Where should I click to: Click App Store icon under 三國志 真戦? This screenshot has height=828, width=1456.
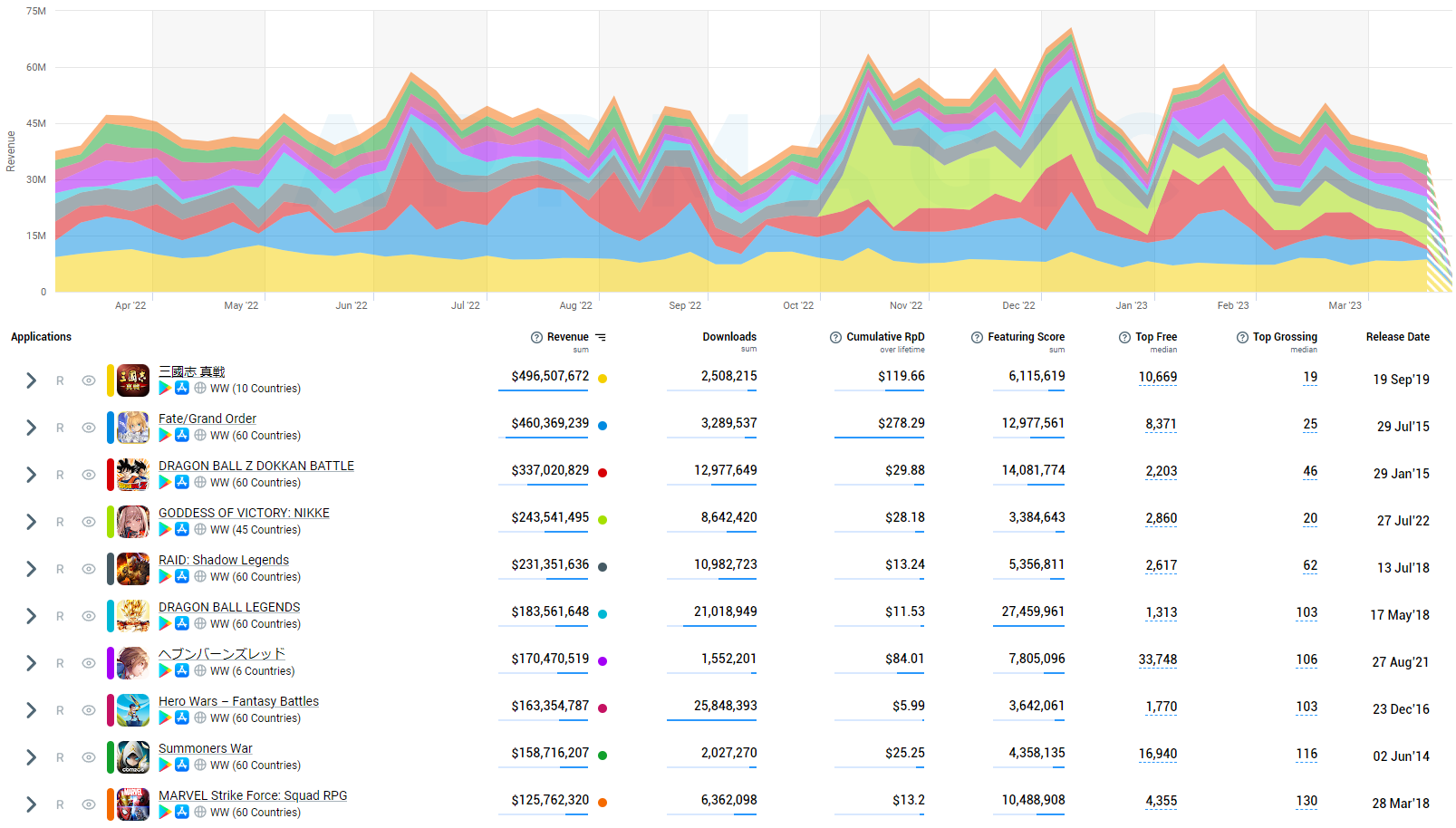182,388
